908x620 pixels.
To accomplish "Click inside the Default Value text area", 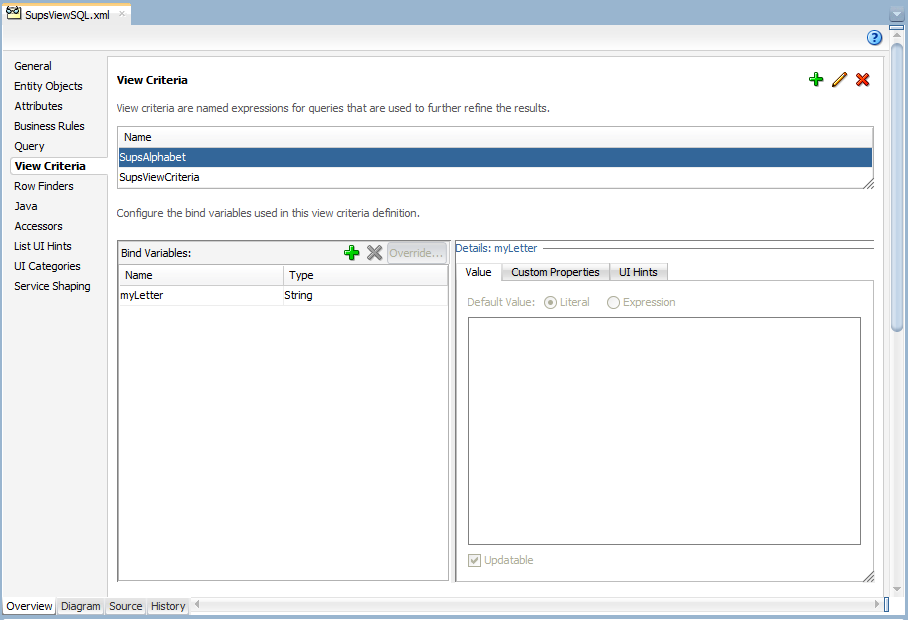I will [663, 430].
